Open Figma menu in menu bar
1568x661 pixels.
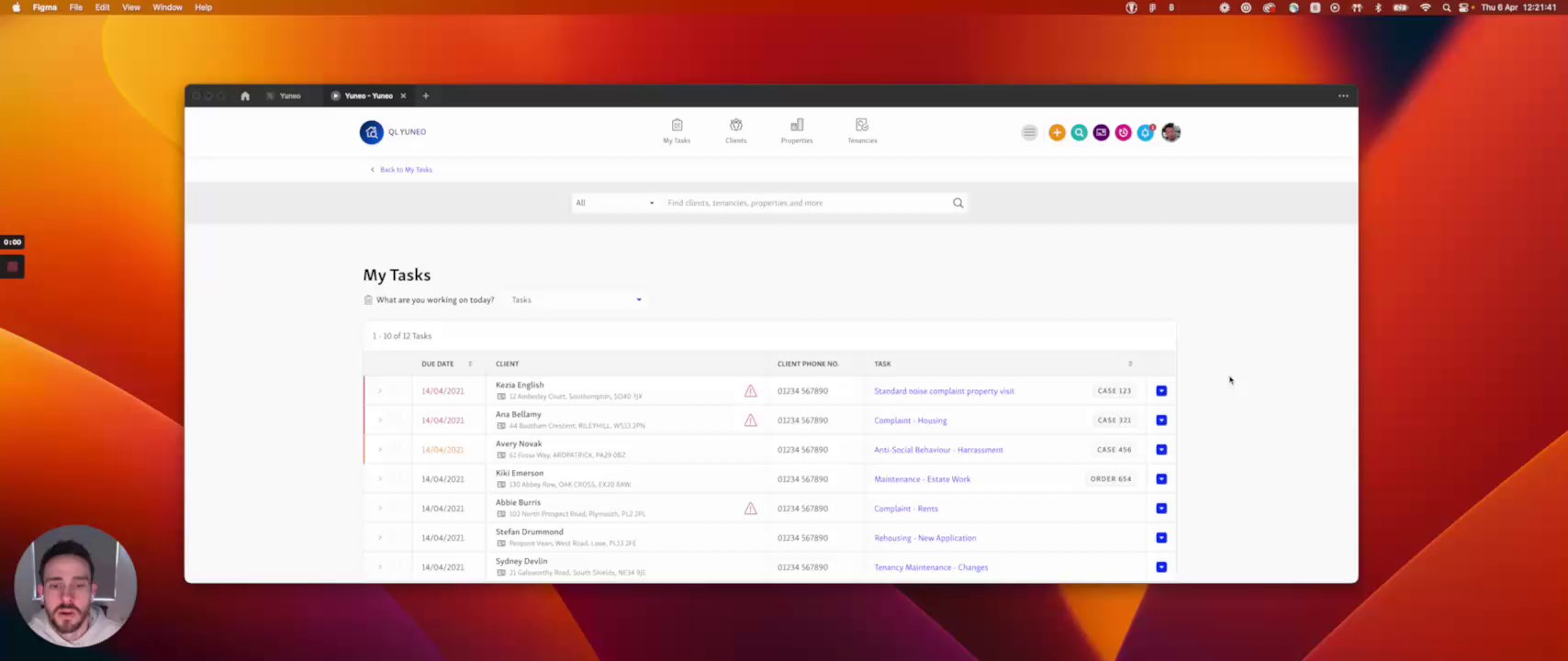point(44,7)
